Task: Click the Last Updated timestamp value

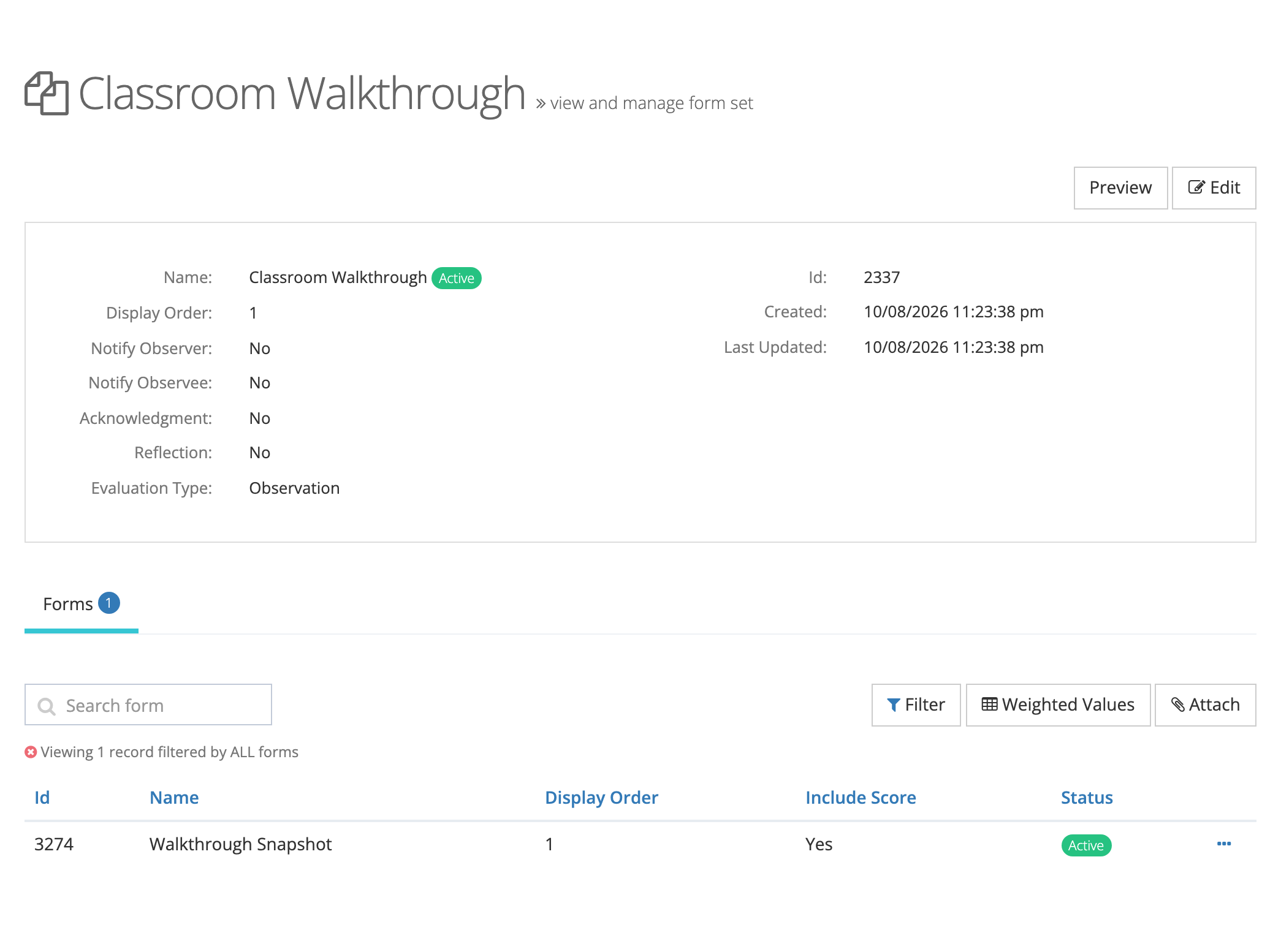Action: tap(953, 347)
